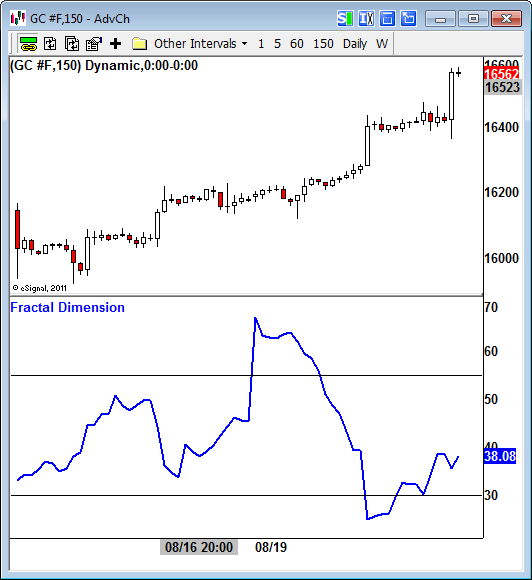532x580 pixels.
Task: Switch the chart to Daily interval
Action: tap(355, 44)
